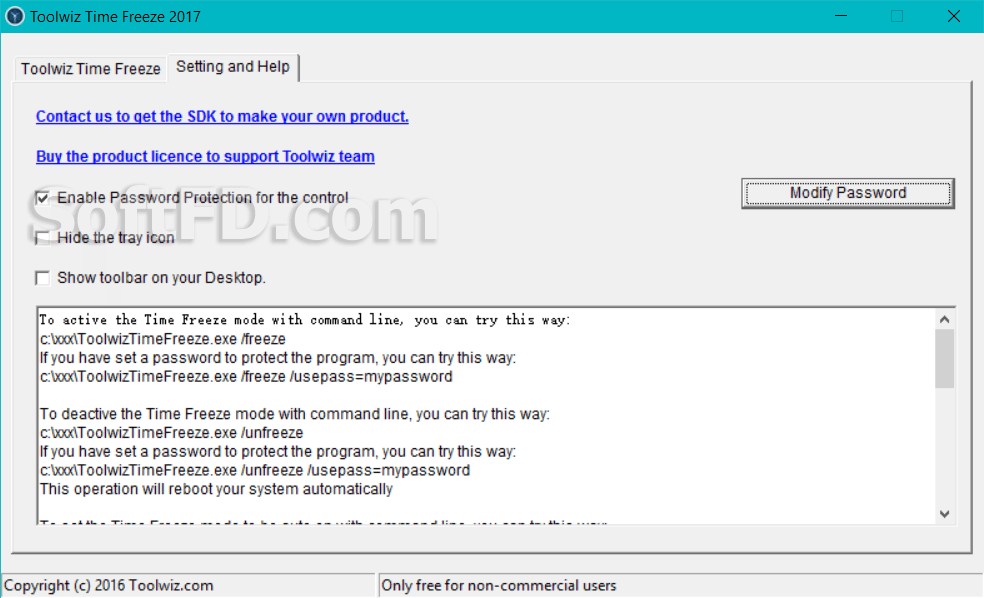984x598 pixels.
Task: Click 'This operation will reboot your system automatically'
Action: click(x=216, y=489)
